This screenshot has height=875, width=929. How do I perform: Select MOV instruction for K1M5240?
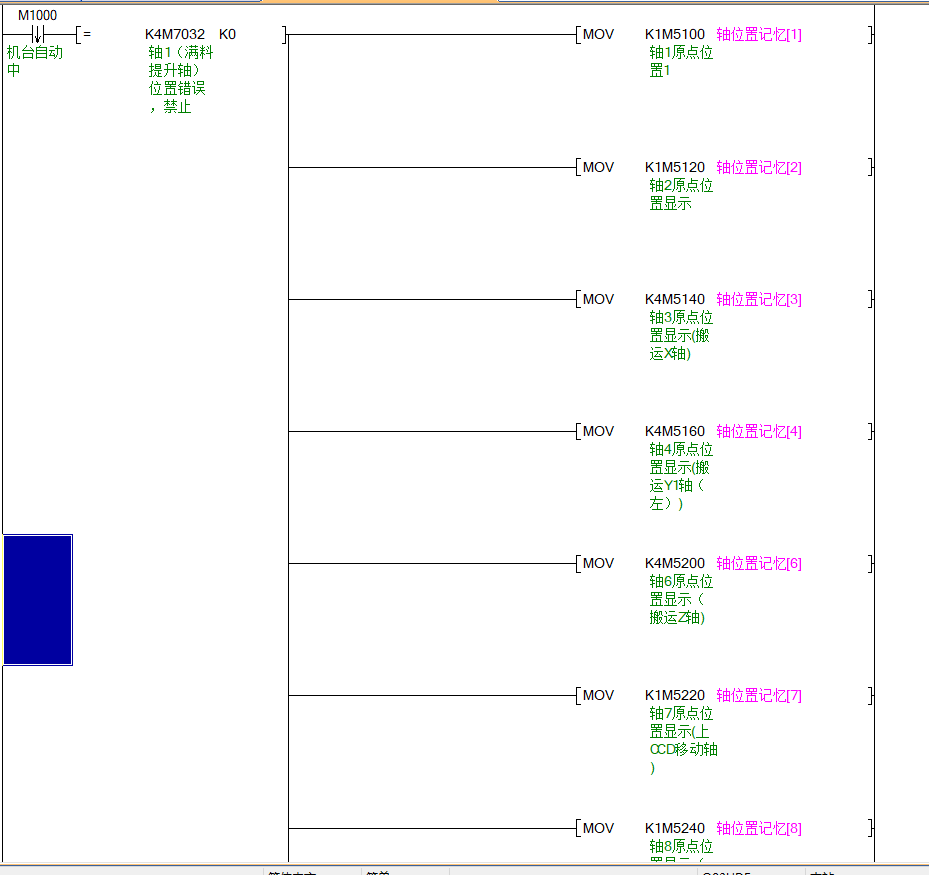pos(598,828)
